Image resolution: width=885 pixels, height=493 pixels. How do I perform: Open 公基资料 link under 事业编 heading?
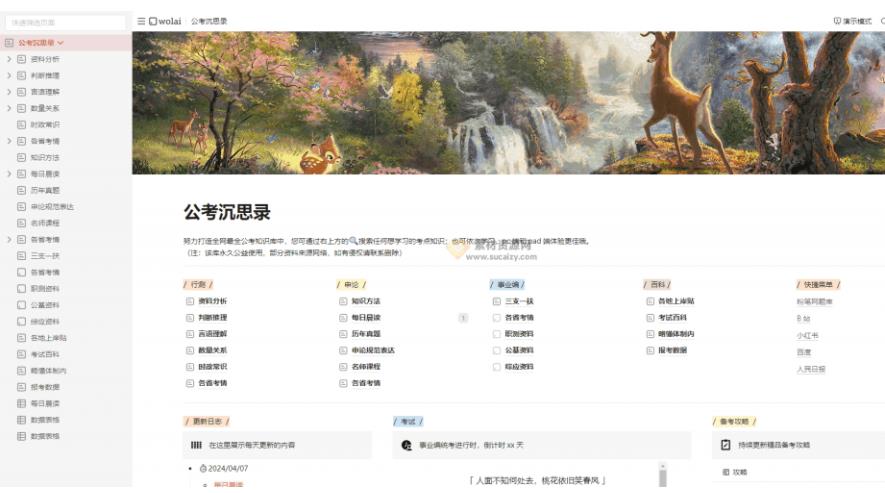(x=519, y=351)
